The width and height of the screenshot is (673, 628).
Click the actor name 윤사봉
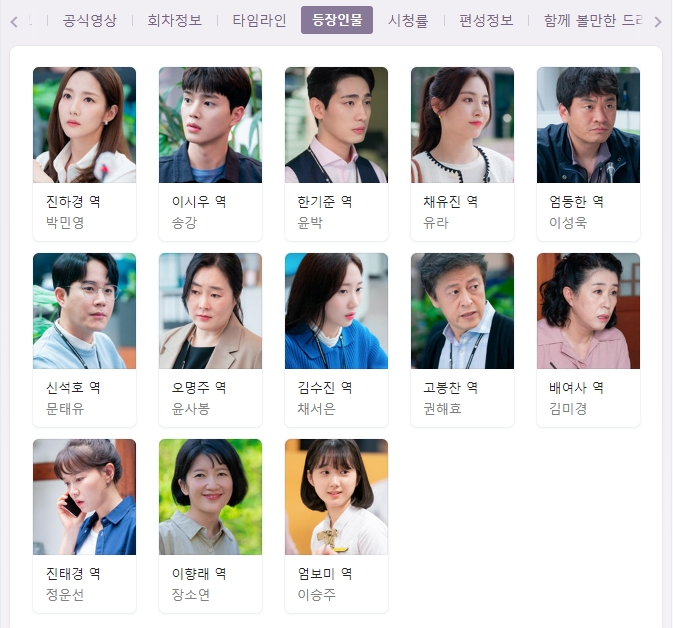coord(191,409)
